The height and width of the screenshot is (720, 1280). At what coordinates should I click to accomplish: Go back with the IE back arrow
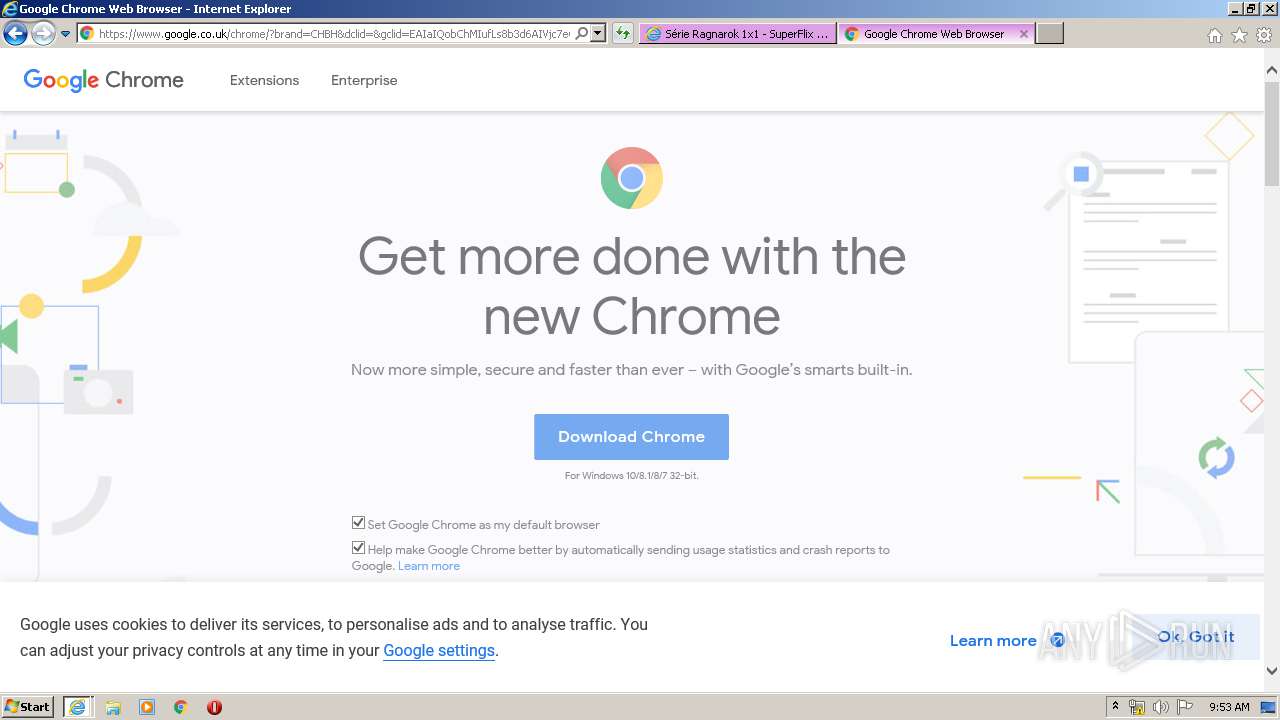15,34
